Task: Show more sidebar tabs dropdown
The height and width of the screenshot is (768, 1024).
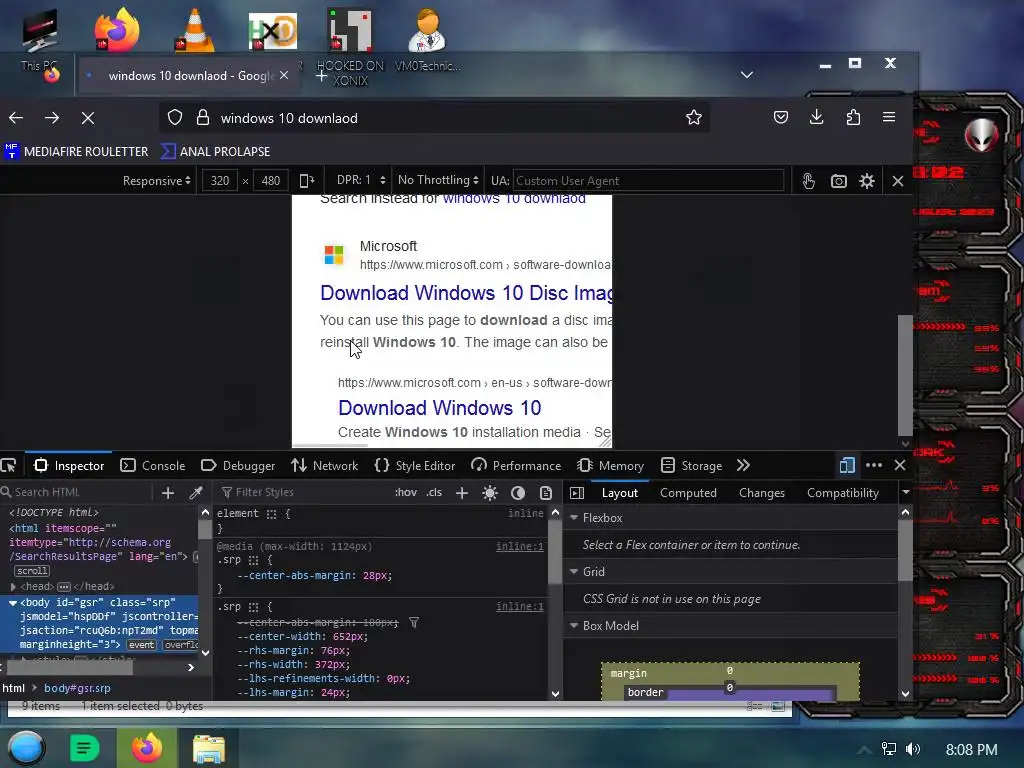Action: 906,492
